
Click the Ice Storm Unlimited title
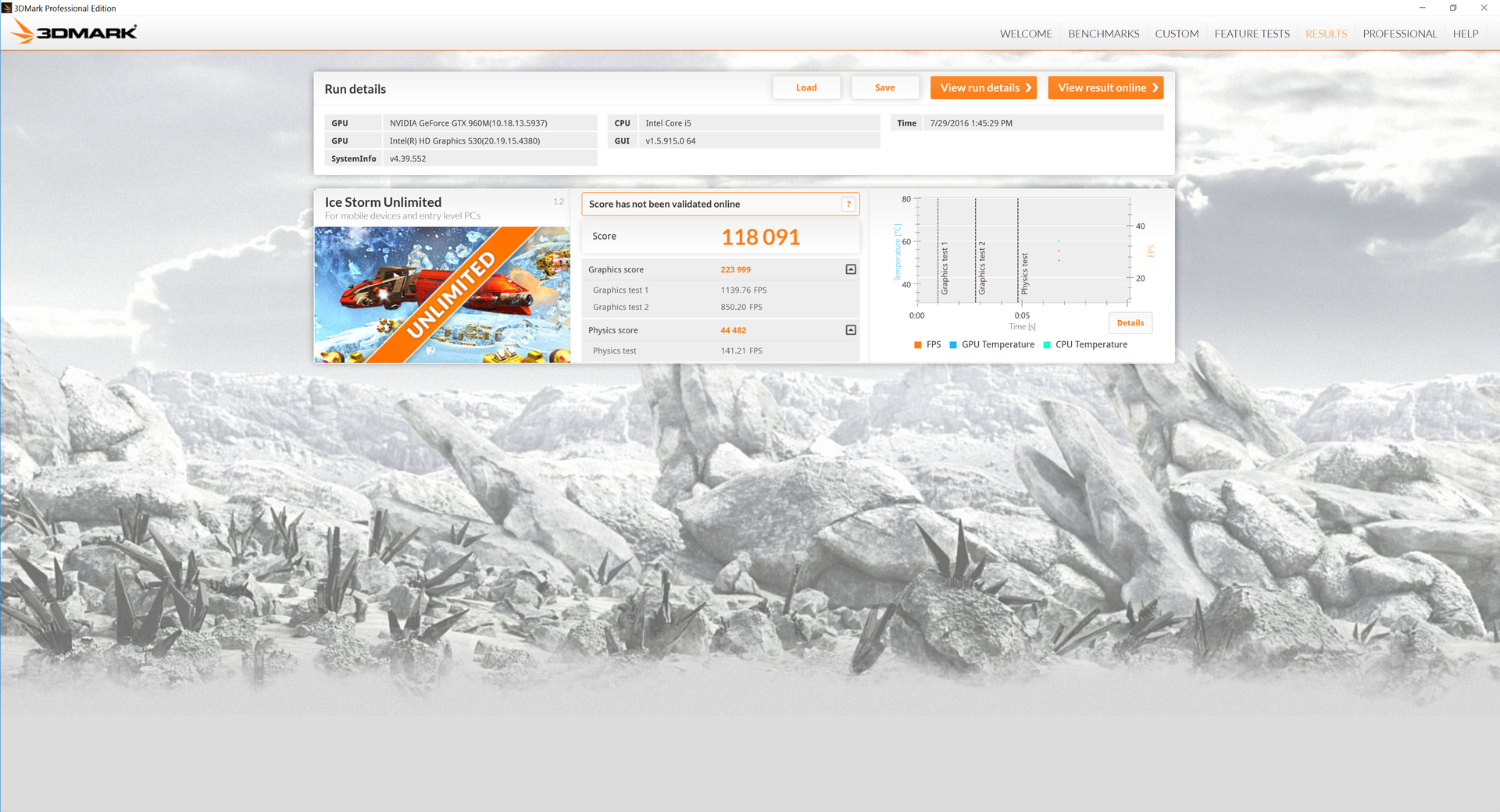383,202
